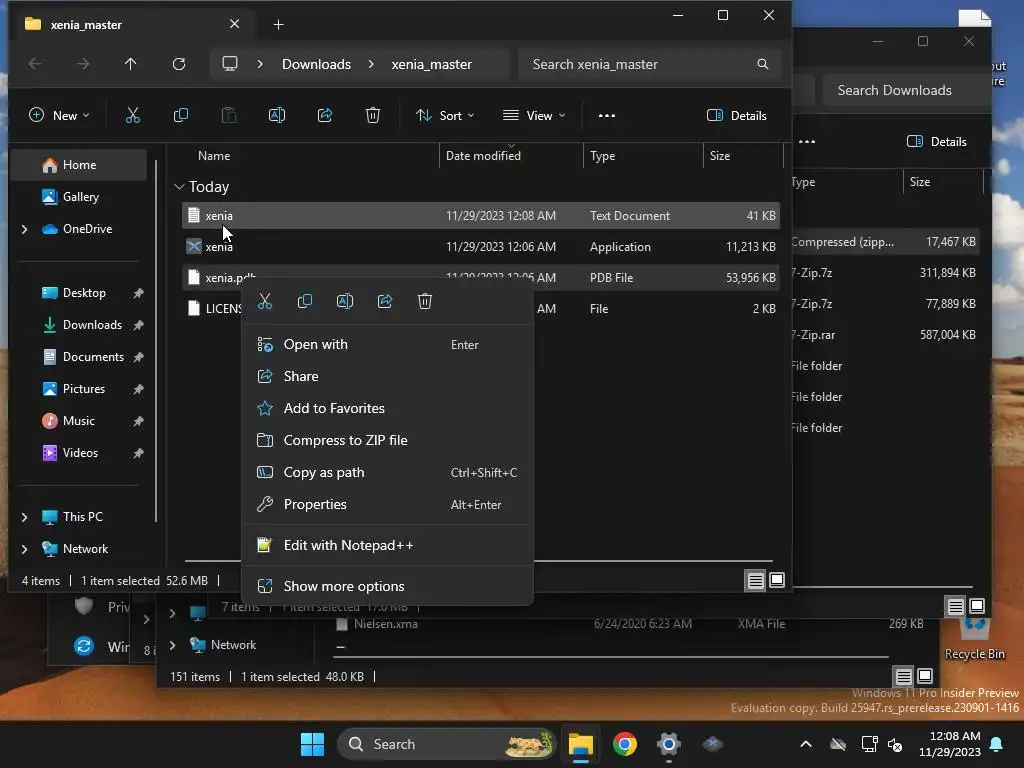Open pinned Videos folder
This screenshot has width=1024, height=768.
coord(80,453)
